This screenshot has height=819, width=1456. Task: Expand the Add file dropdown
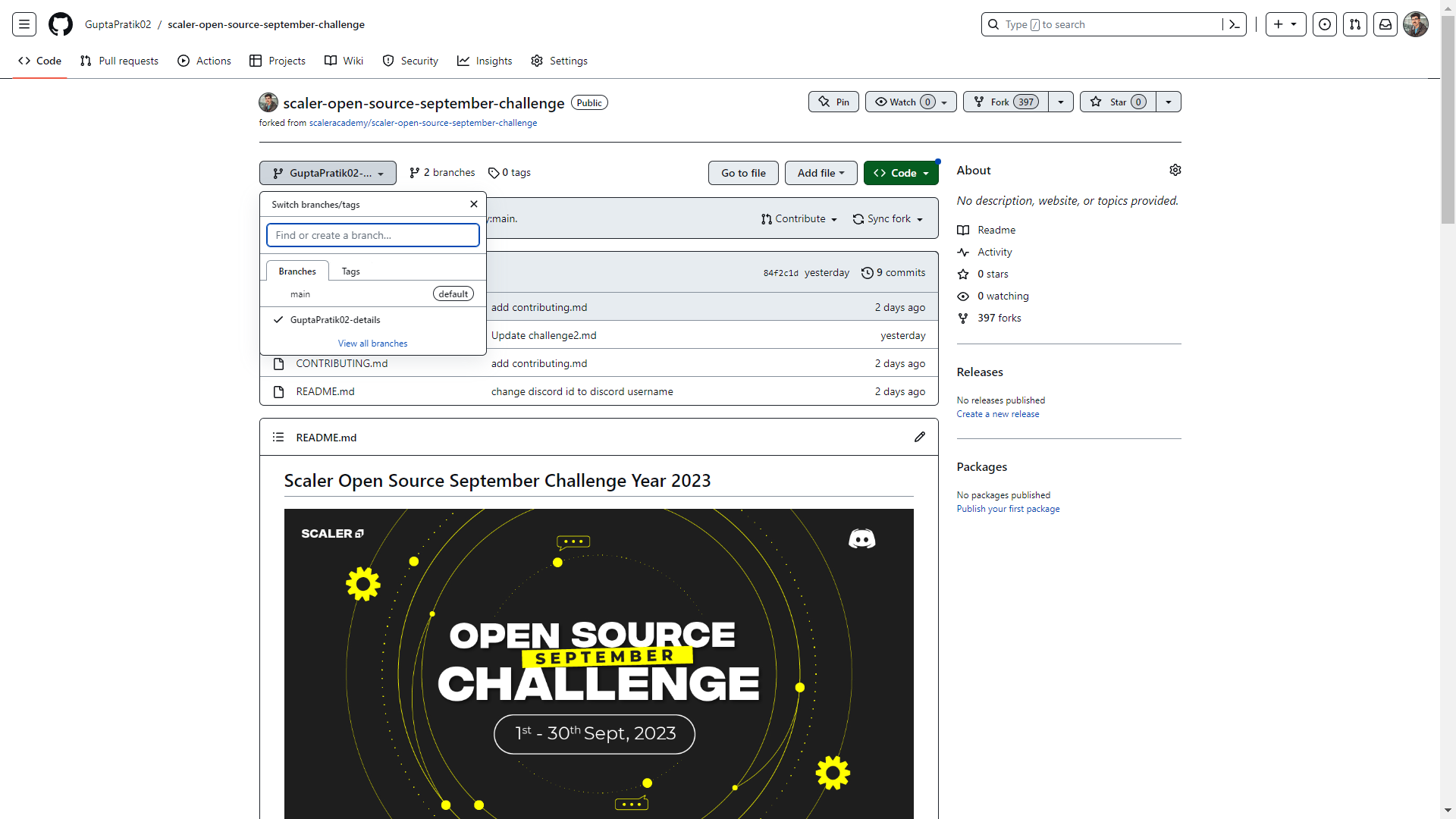coord(821,173)
